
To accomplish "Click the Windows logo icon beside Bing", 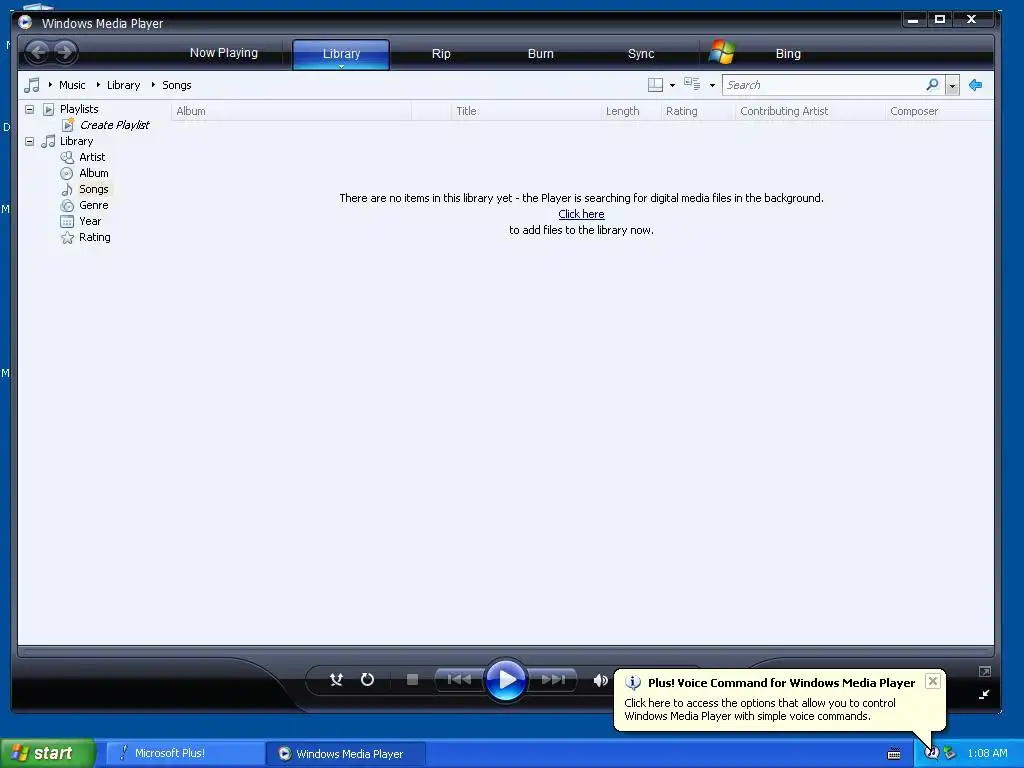I will (722, 52).
